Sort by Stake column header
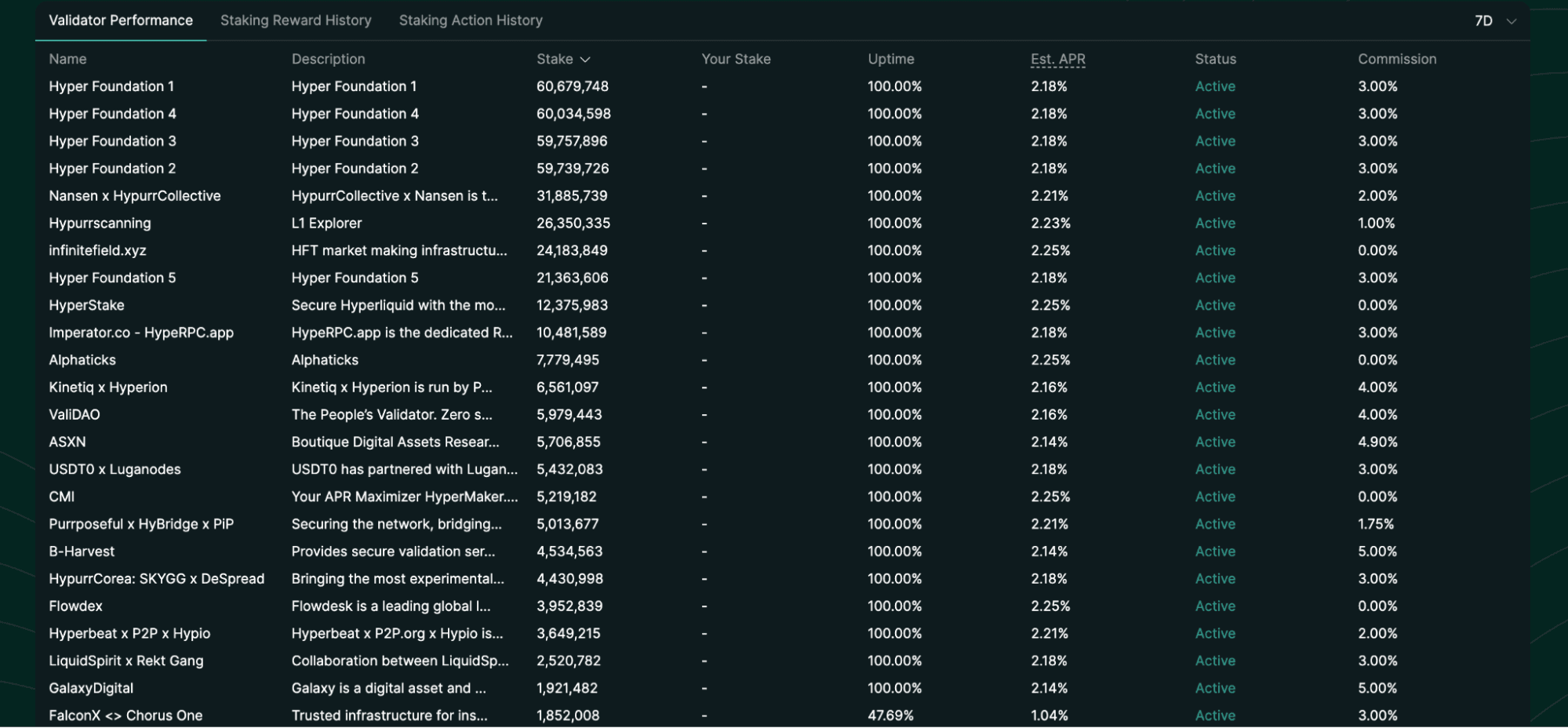Viewport: 1568px width, 728px height. pos(563,59)
